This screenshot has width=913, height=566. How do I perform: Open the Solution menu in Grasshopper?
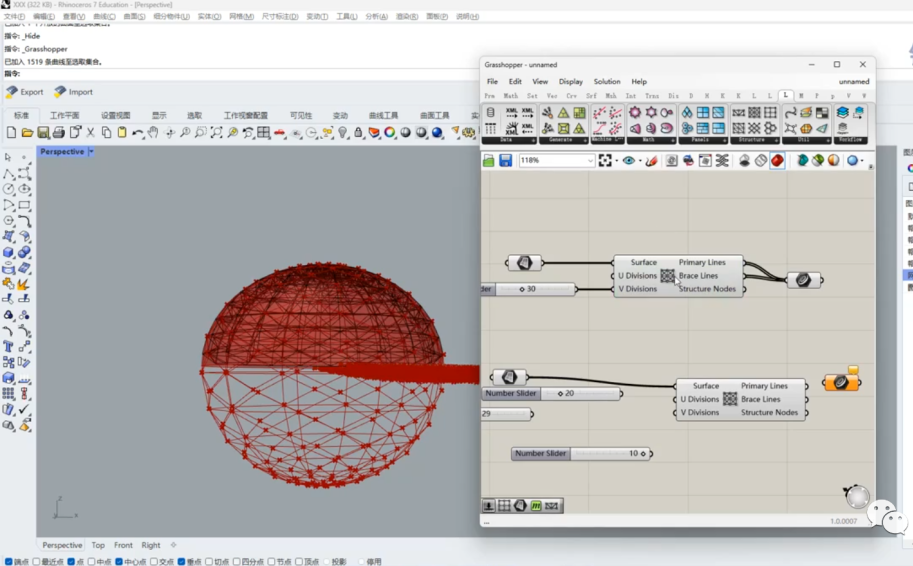(607, 82)
